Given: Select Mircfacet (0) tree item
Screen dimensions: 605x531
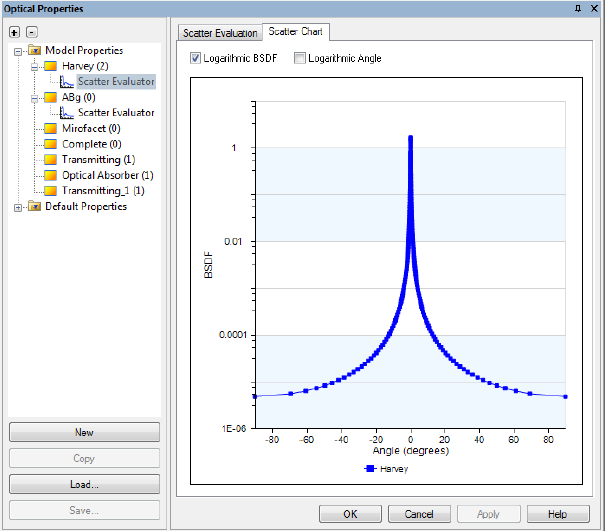Looking at the screenshot, I should 91,128.
